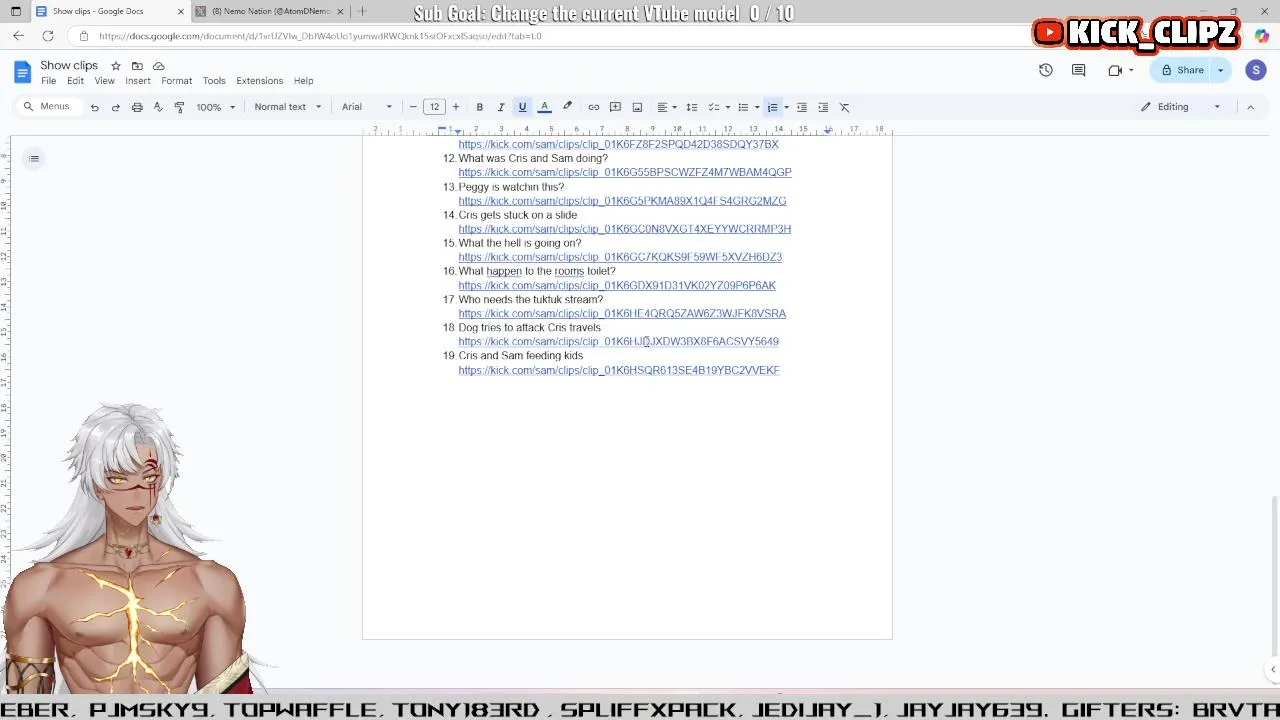This screenshot has height=720, width=1280.
Task: Open the zoom 100% dropdown
Action: tap(216, 107)
